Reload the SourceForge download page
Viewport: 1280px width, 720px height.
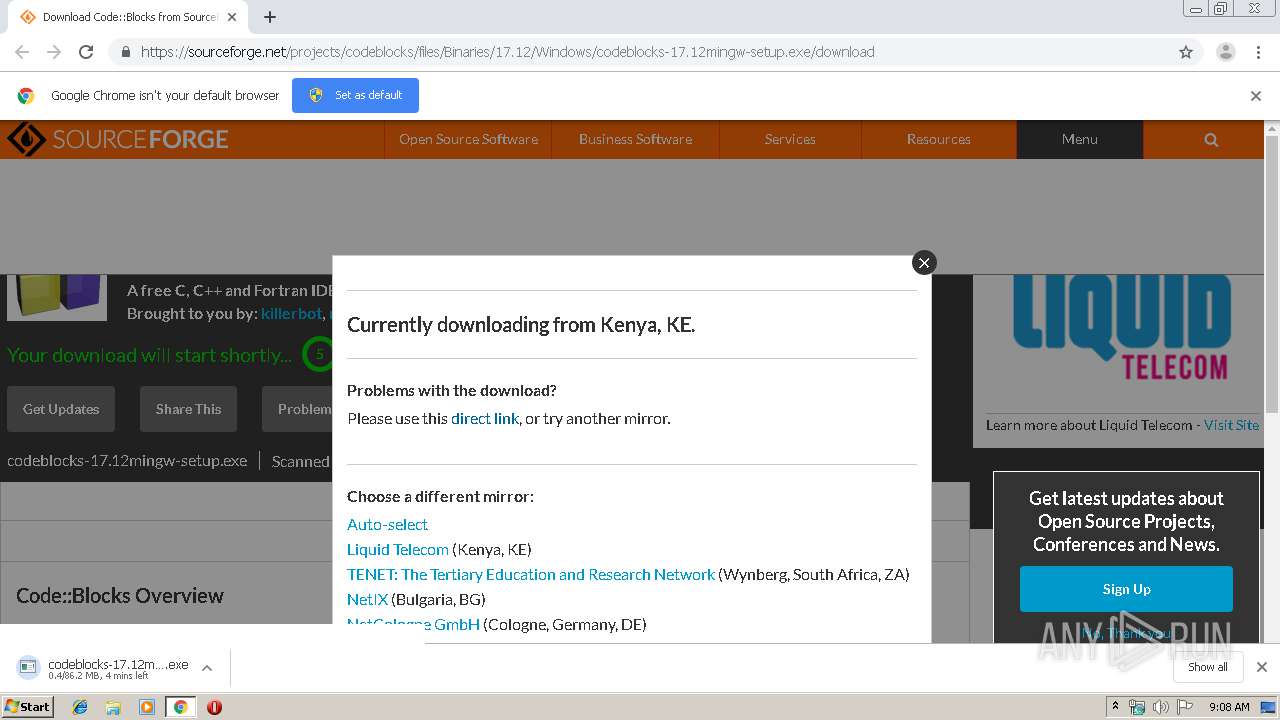coord(86,52)
